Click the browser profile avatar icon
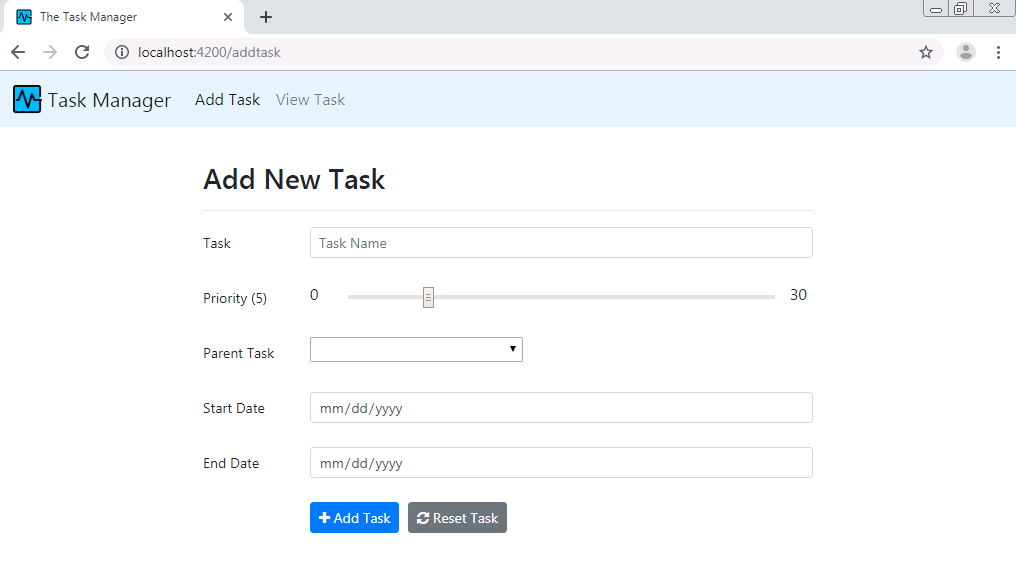Screen dimensions: 1016x576 (x=965, y=51)
